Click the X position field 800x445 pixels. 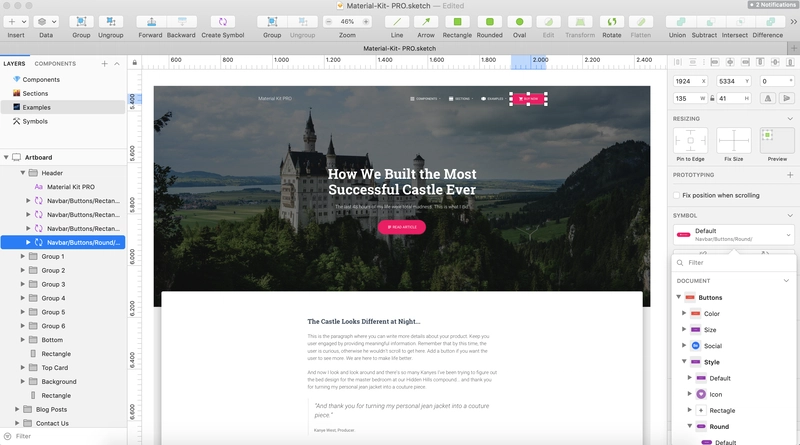[690, 81]
